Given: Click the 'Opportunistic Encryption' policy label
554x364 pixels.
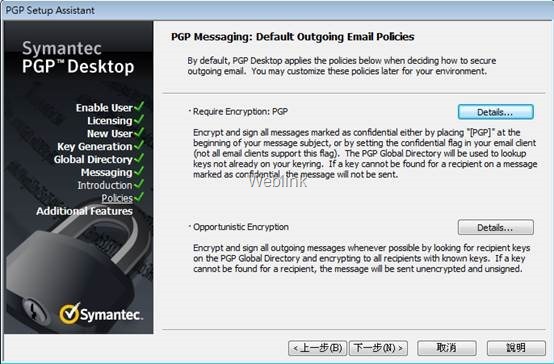Looking at the screenshot, I should coord(241,227).
